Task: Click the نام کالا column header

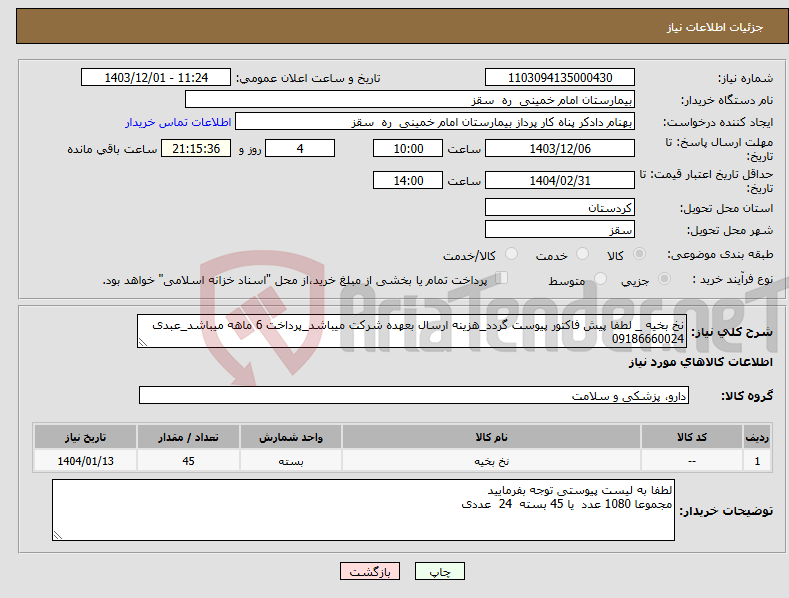Action: coord(492,437)
